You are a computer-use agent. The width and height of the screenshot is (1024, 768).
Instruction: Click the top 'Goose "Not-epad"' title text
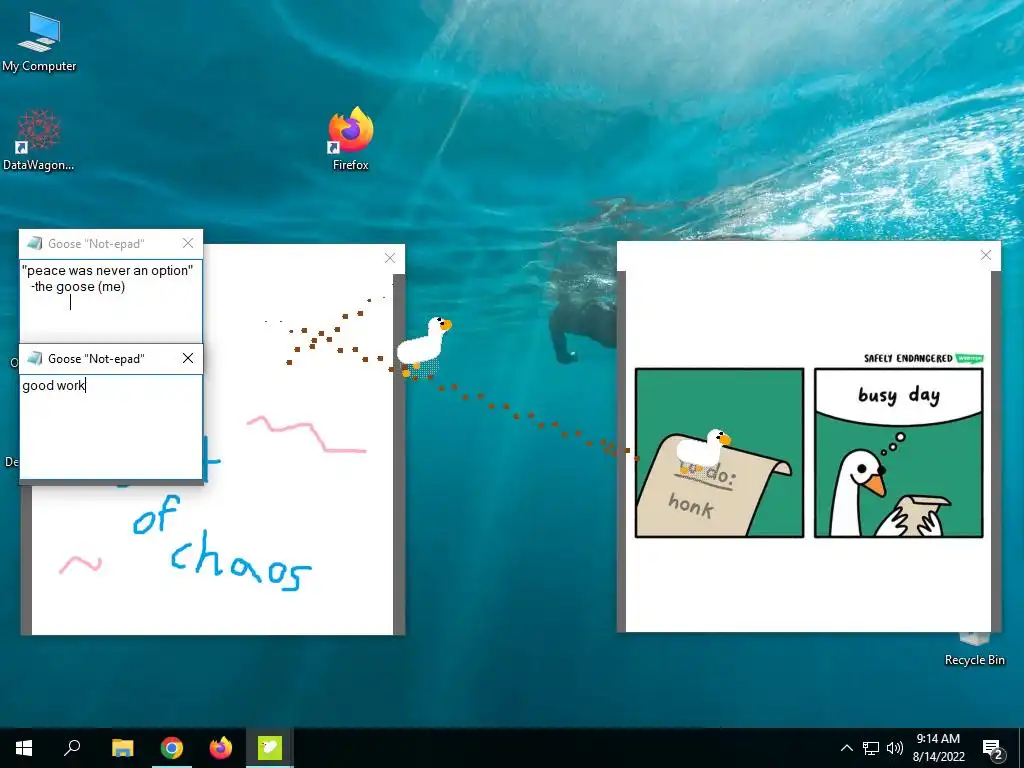(96, 244)
